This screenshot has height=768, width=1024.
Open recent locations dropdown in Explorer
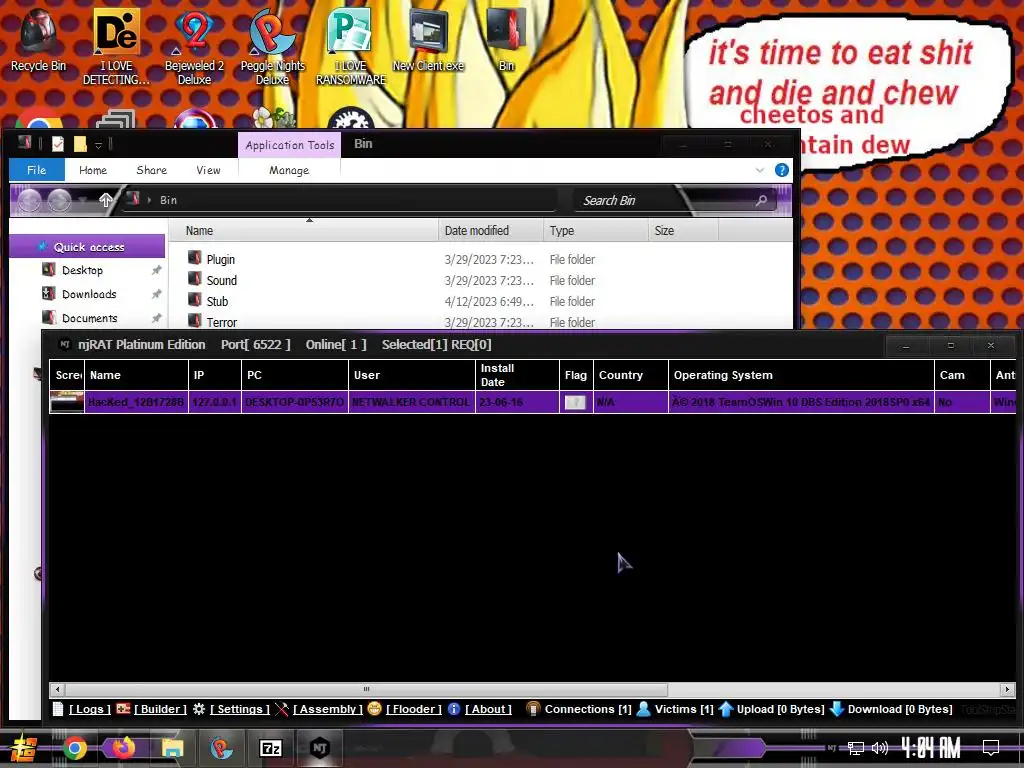coord(83,200)
